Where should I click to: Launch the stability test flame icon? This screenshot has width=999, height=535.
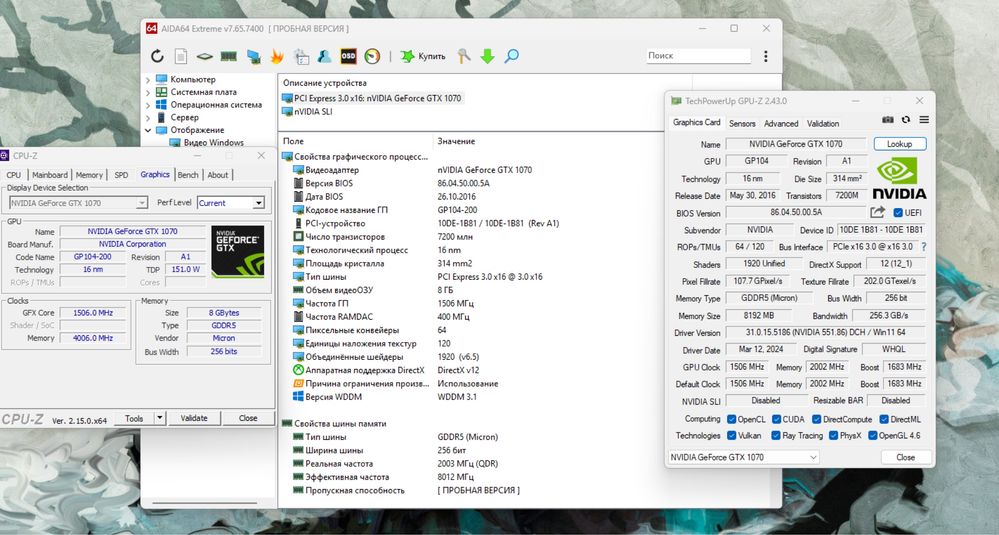coord(277,56)
